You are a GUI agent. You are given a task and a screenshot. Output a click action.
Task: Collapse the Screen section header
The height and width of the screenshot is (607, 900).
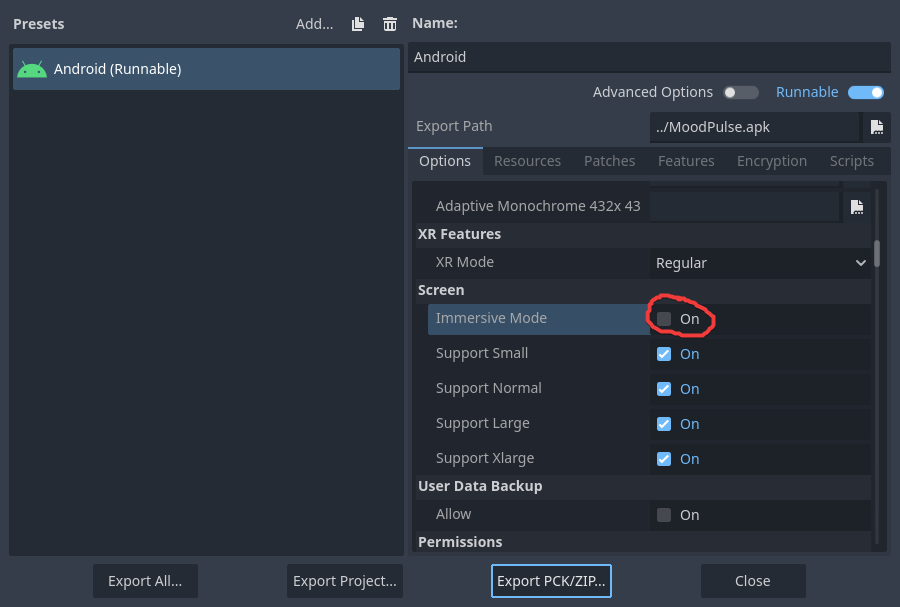pyautogui.click(x=441, y=290)
